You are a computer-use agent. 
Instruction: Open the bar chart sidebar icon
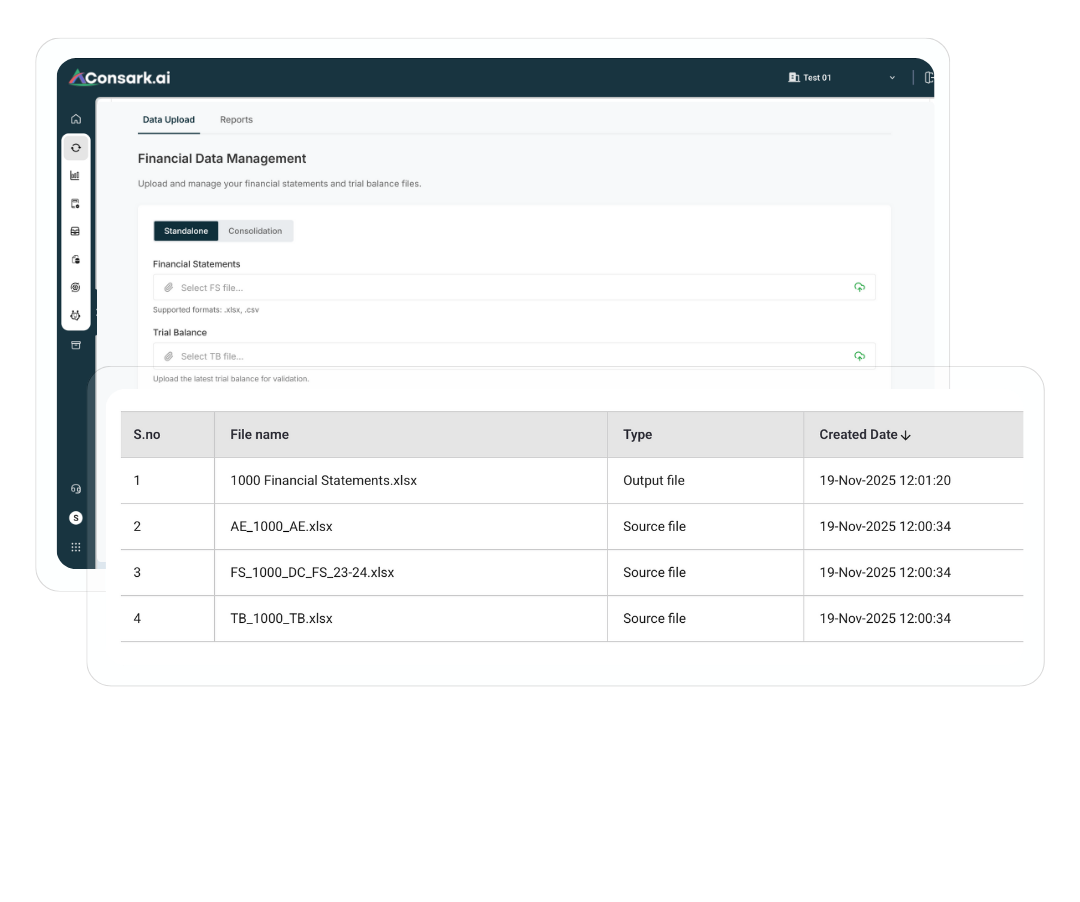pyautogui.click(x=76, y=175)
